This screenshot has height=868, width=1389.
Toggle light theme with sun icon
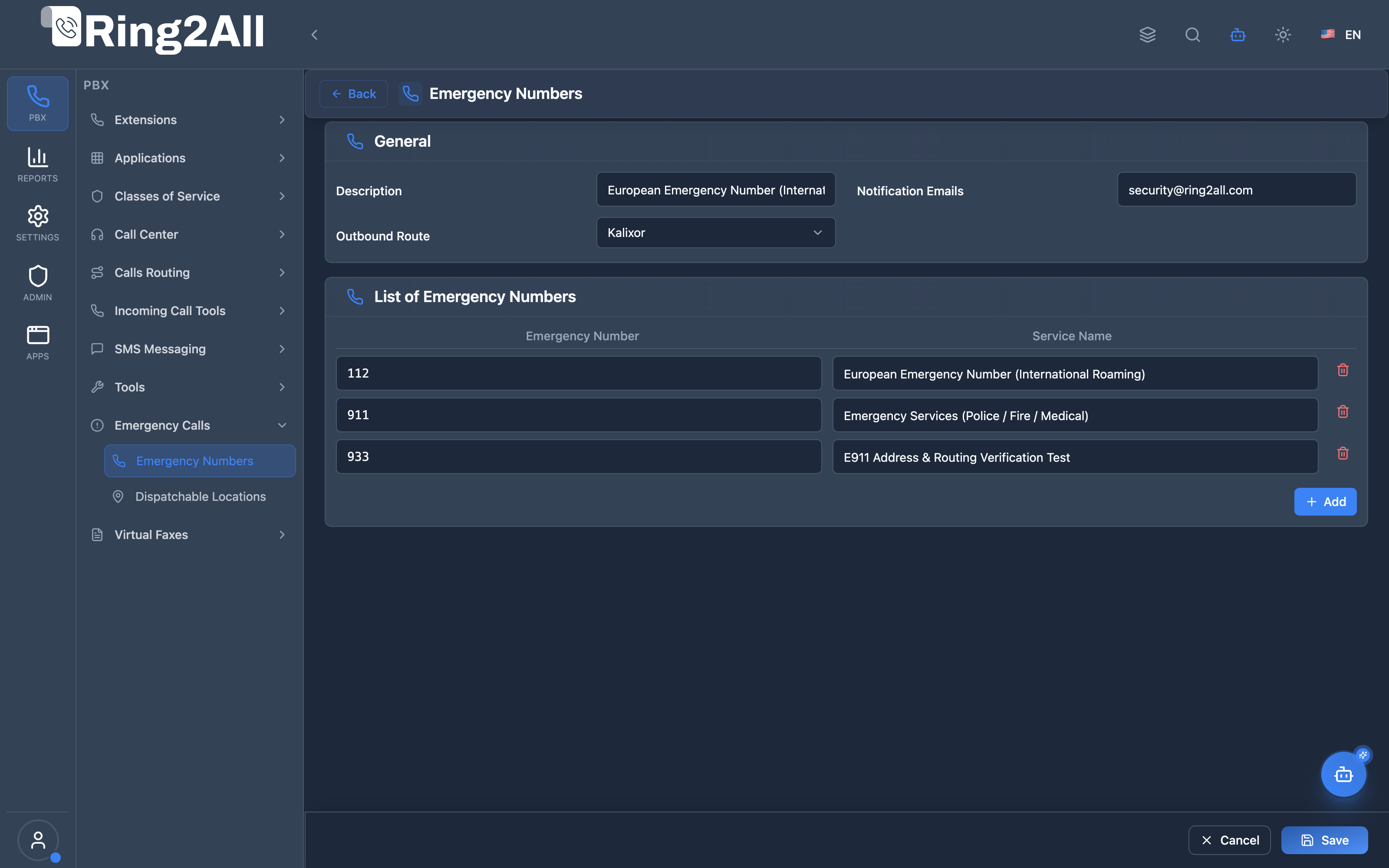click(x=1283, y=34)
